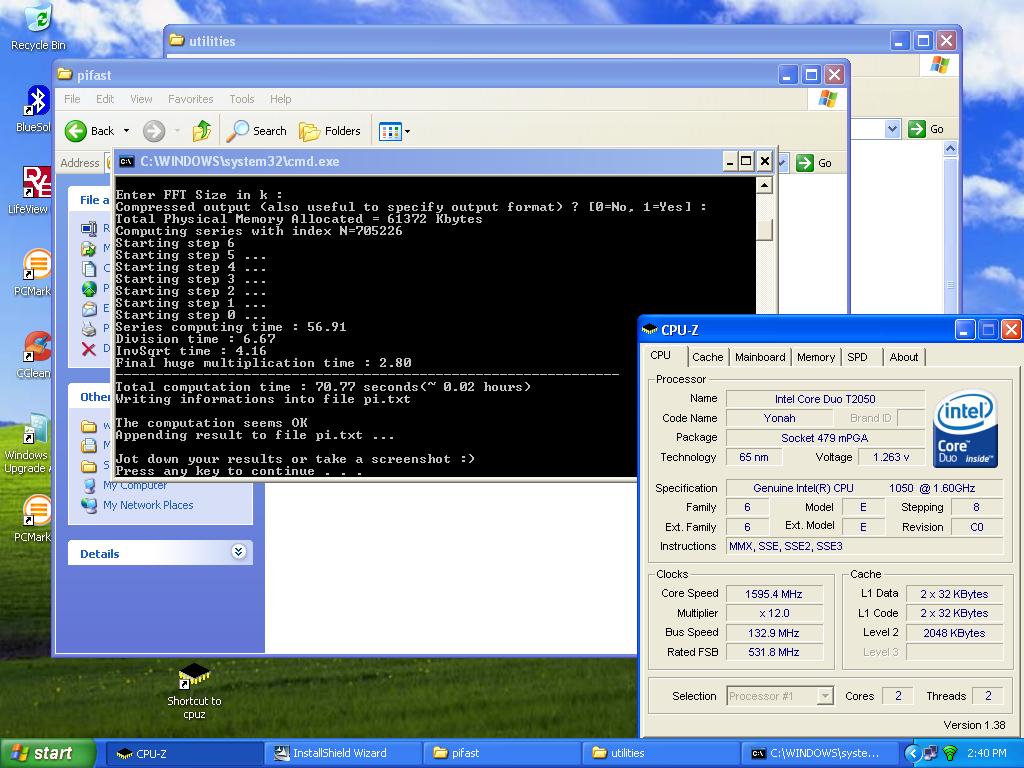
Task: Open the Views dropdown arrow in pifast
Action: 408,132
